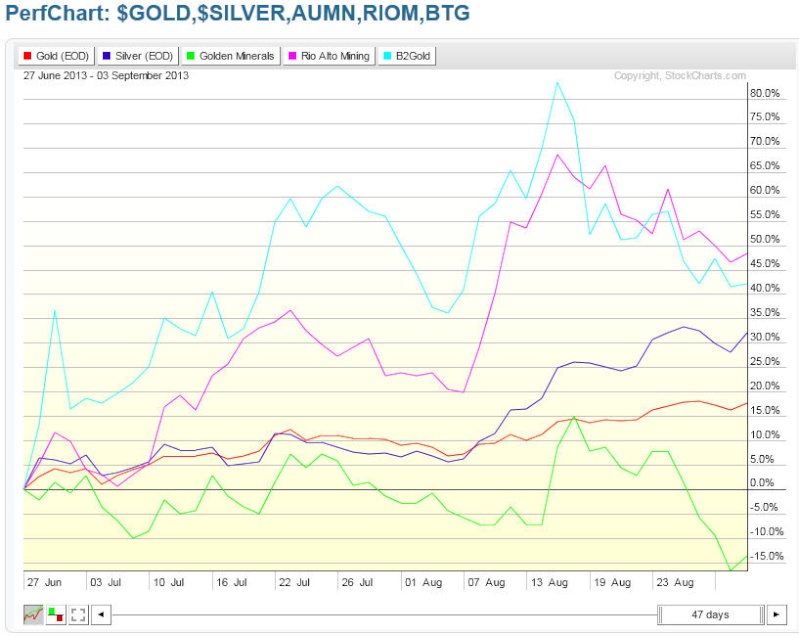Click the 19 Aug axis label
This screenshot has height=636, width=799.
pyautogui.click(x=612, y=582)
